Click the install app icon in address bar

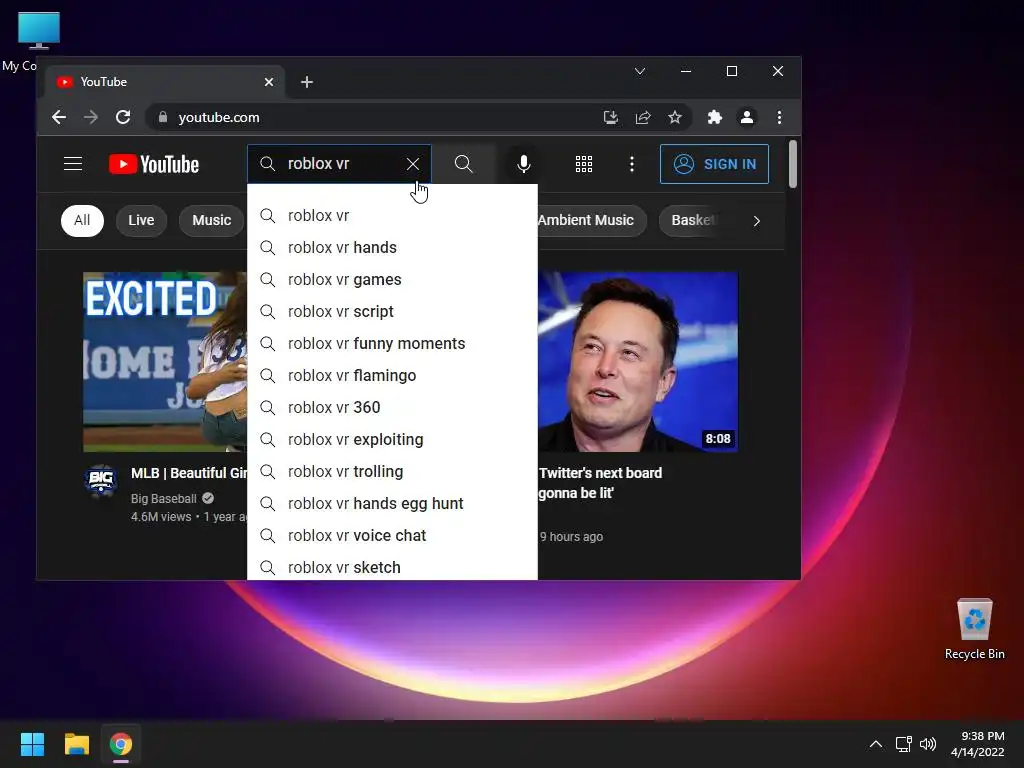(x=611, y=118)
